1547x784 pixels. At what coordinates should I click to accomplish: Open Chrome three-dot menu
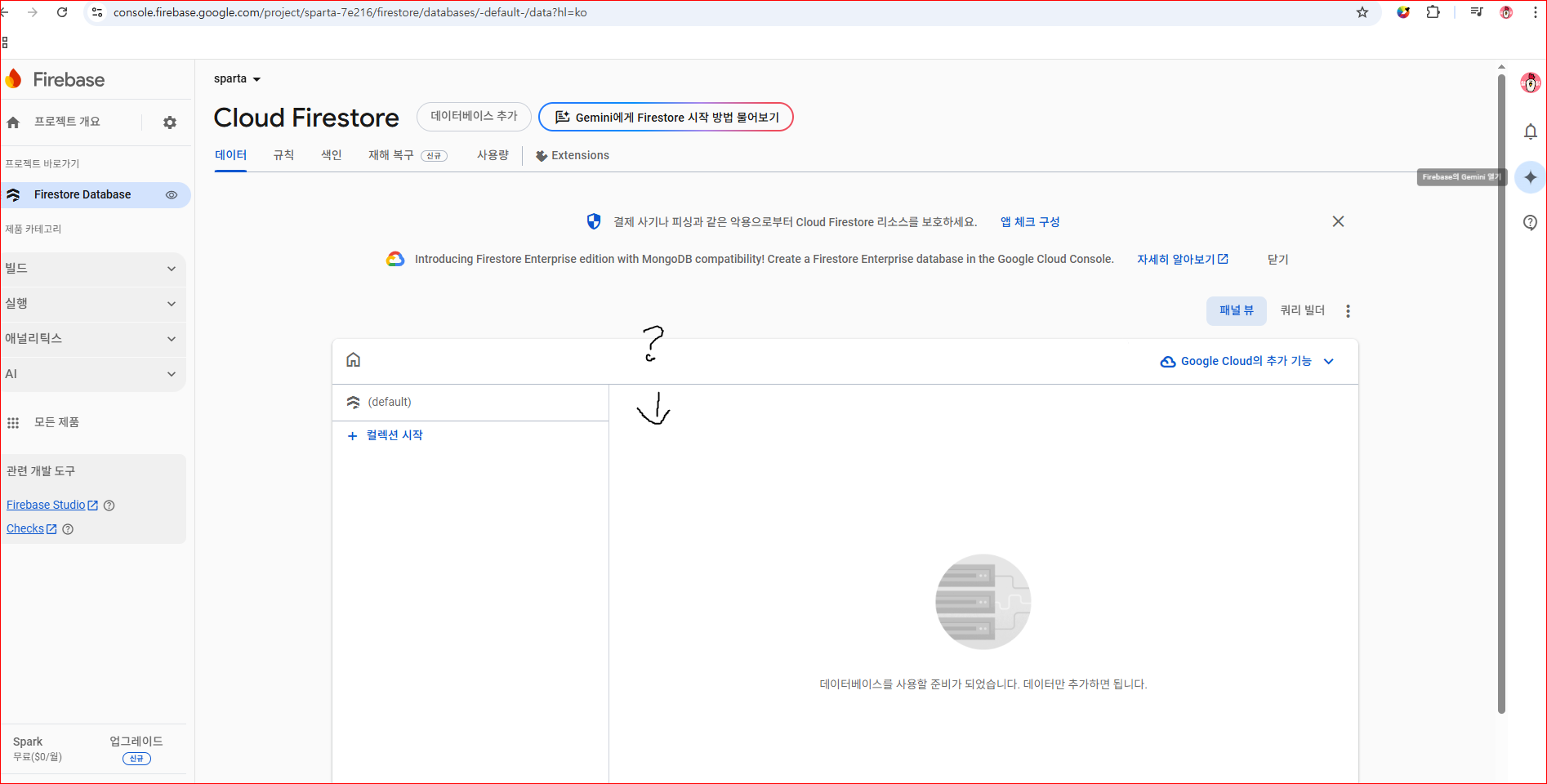[1536, 12]
